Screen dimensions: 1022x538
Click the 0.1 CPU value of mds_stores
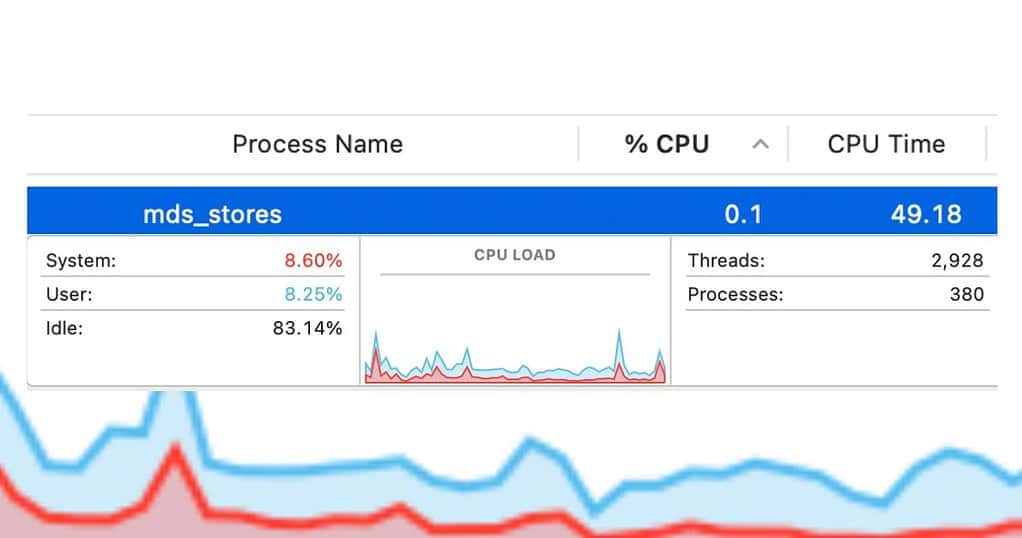coord(743,214)
